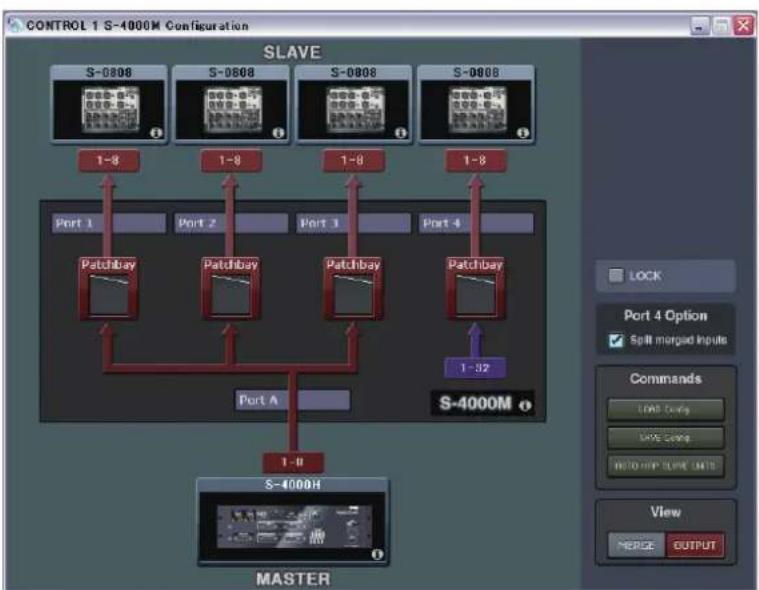Screen dimensions: 759x590
Task: Click the S-4000M device label
Action: coord(475,403)
